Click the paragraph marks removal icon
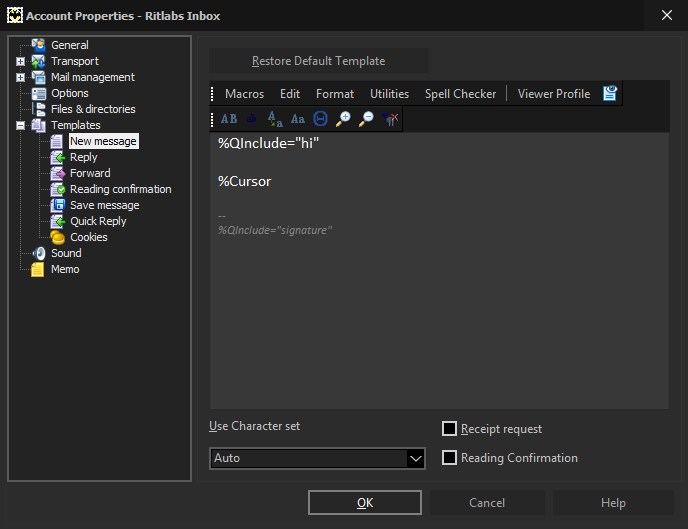This screenshot has height=529, width=688. click(390, 119)
